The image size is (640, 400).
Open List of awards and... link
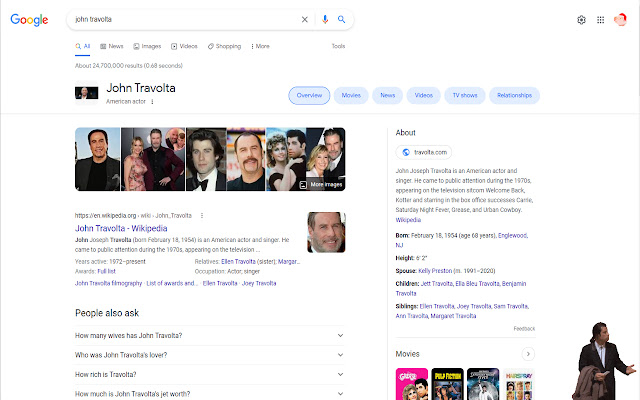point(172,283)
